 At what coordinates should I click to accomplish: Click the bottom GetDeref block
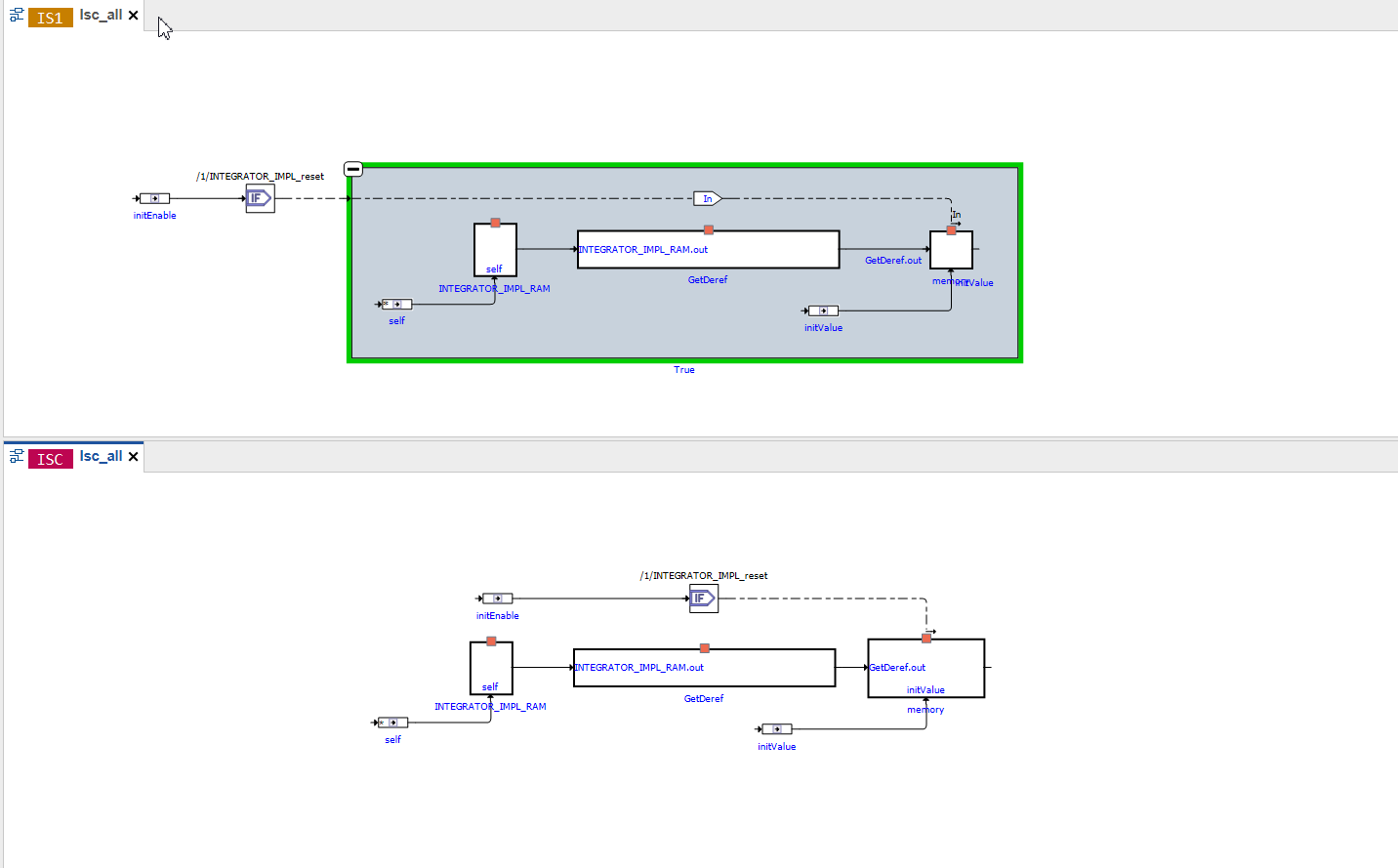click(704, 668)
